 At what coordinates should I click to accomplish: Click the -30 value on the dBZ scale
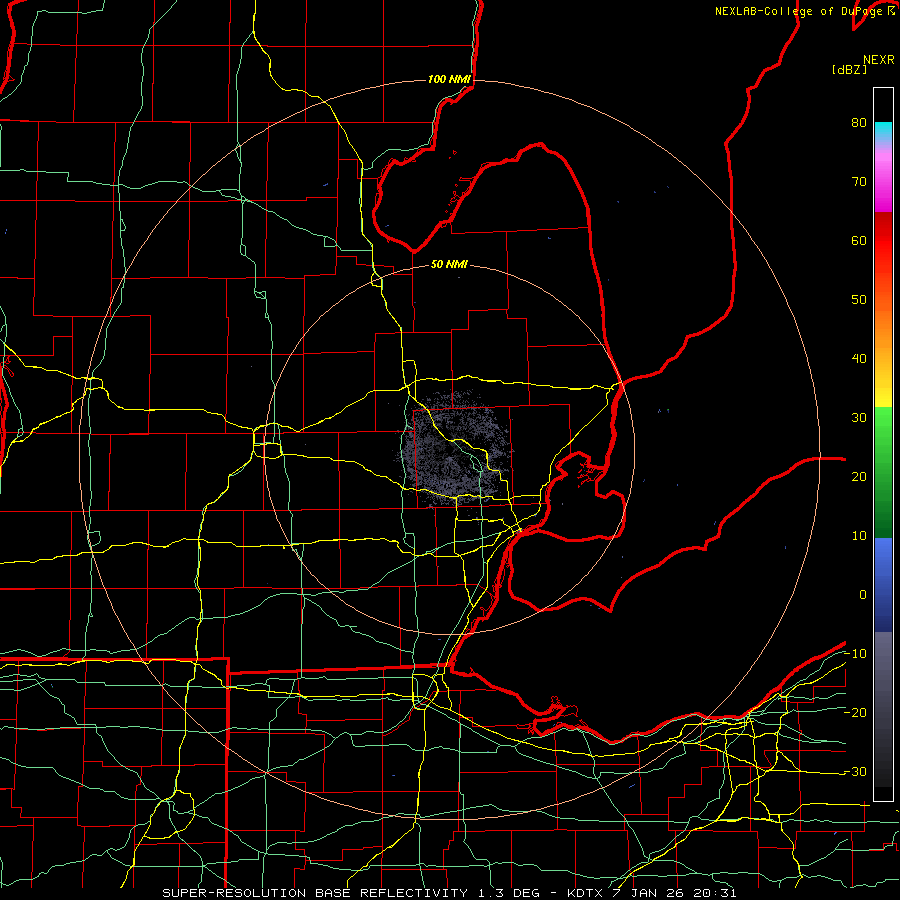pos(855,772)
